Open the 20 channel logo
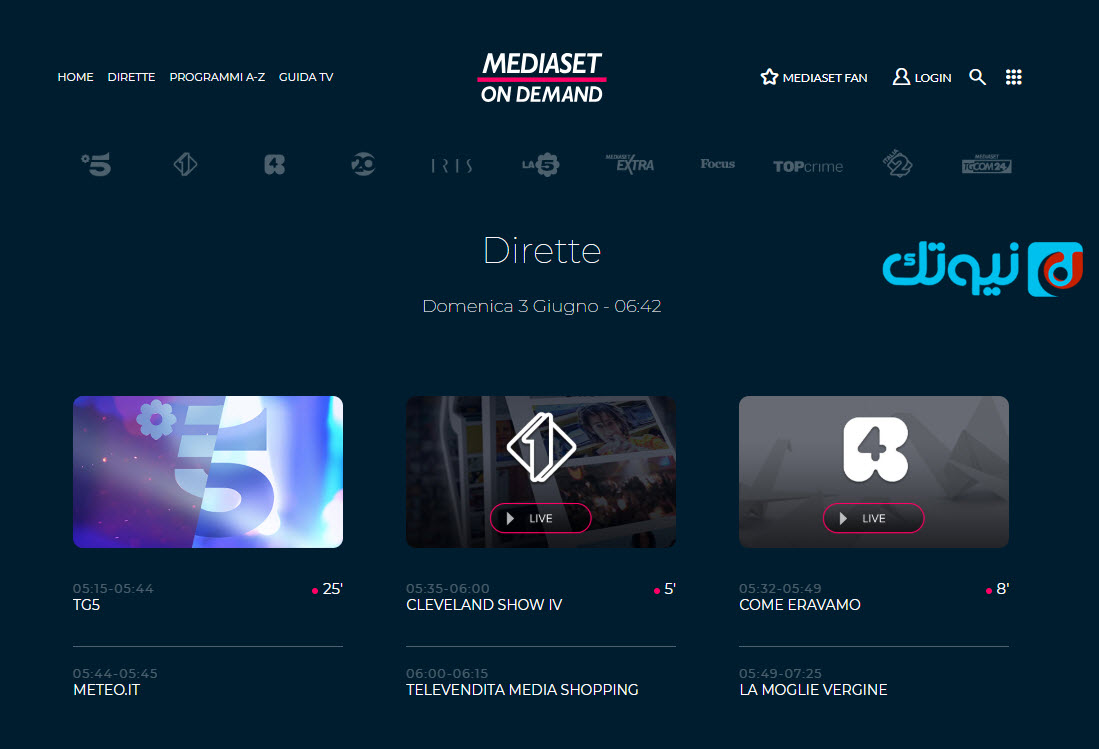The image size is (1099, 749). (363, 165)
